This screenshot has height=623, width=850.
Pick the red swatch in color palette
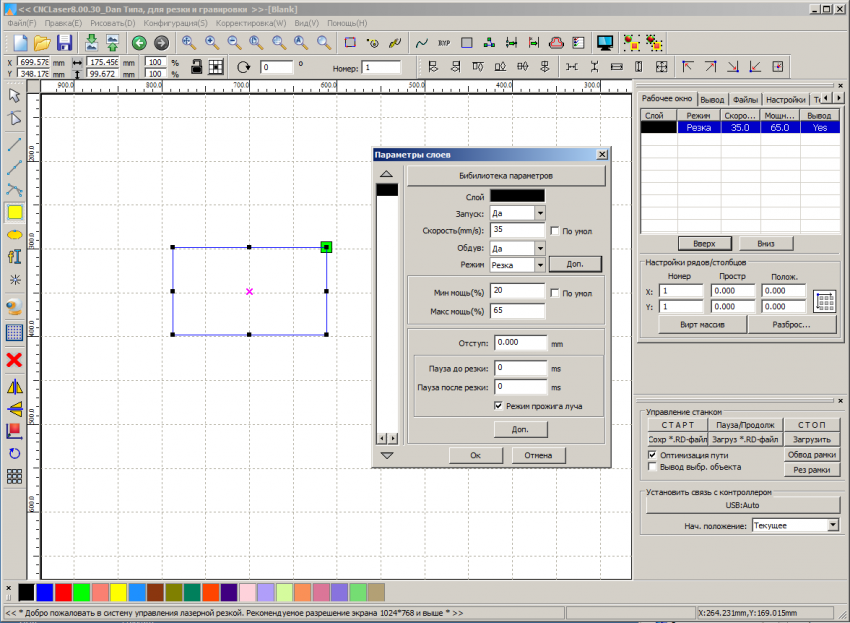point(63,592)
